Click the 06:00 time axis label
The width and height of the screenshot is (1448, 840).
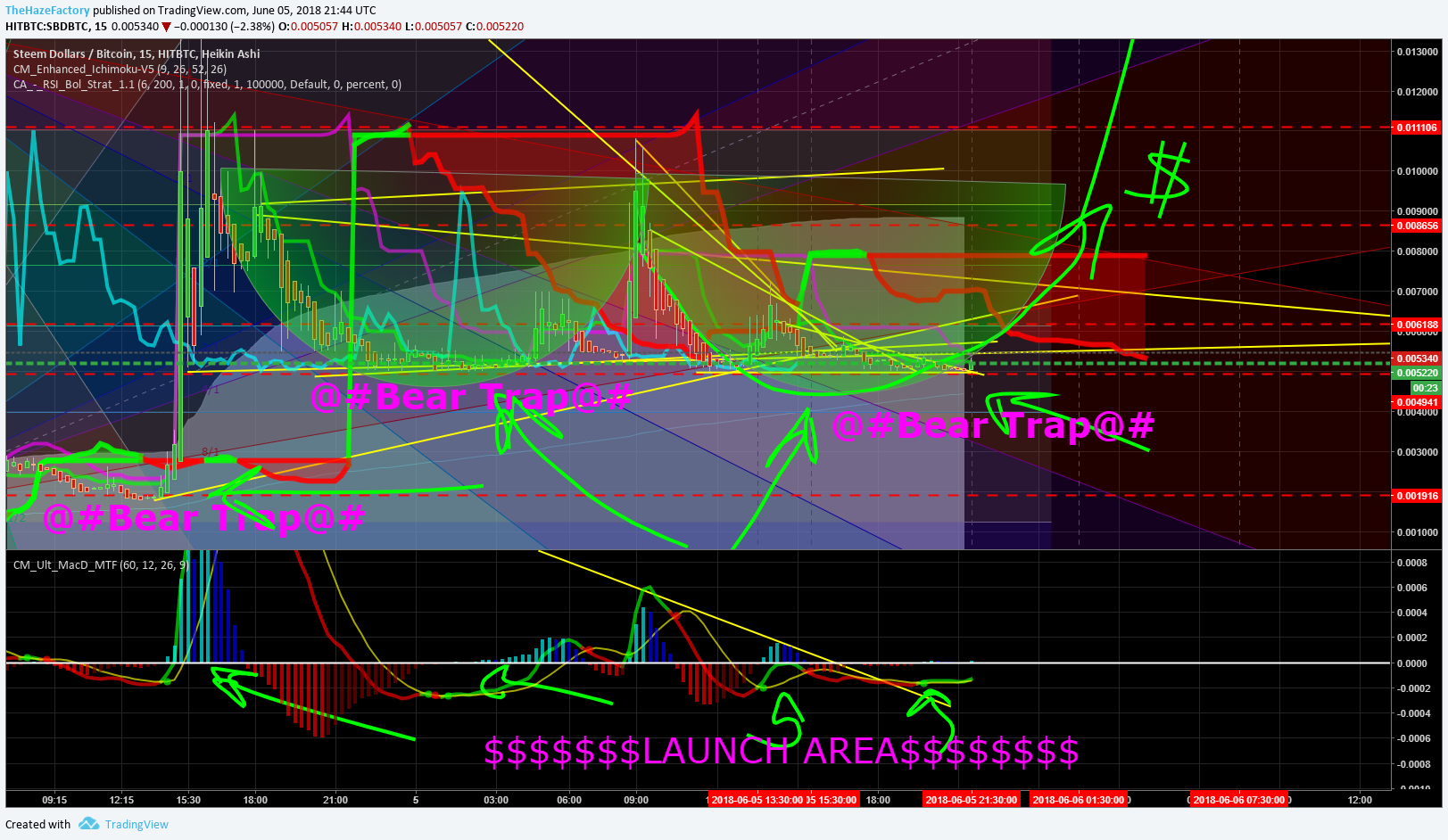[569, 800]
